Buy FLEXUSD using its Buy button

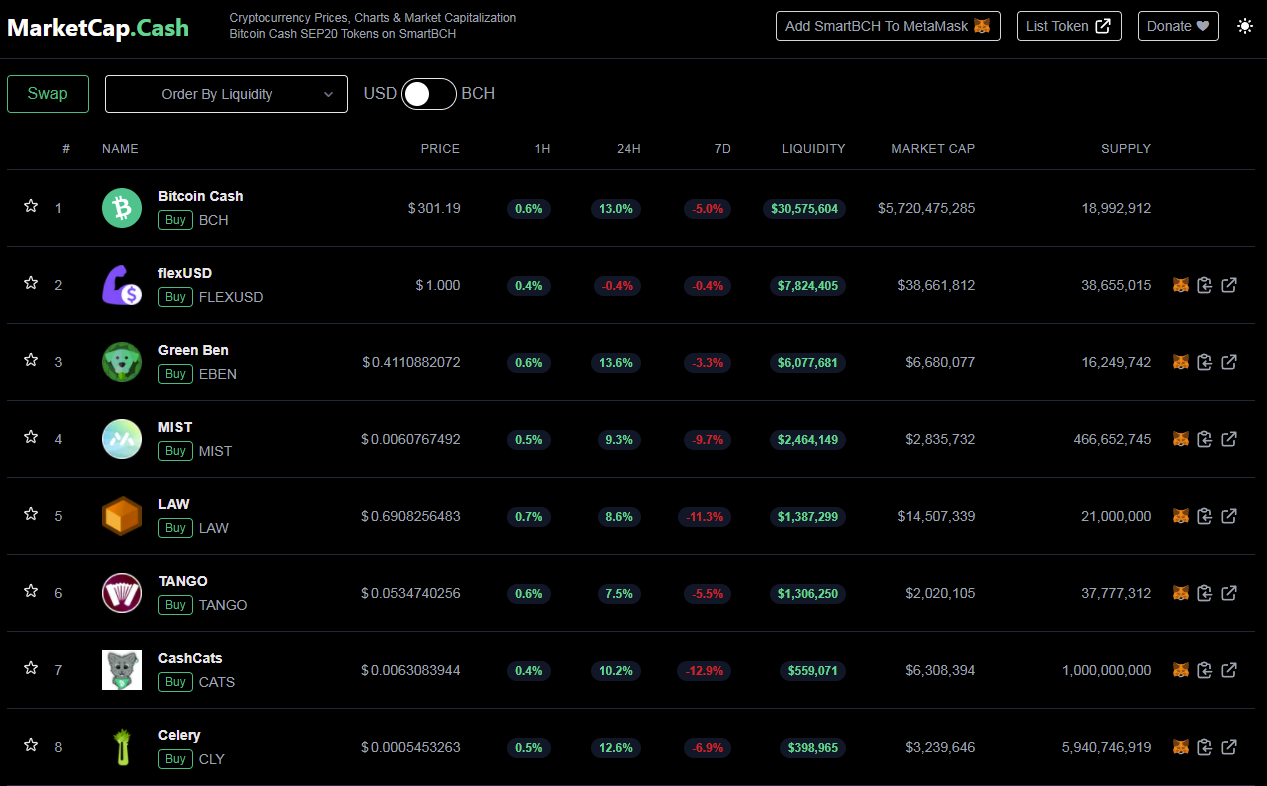coord(175,297)
